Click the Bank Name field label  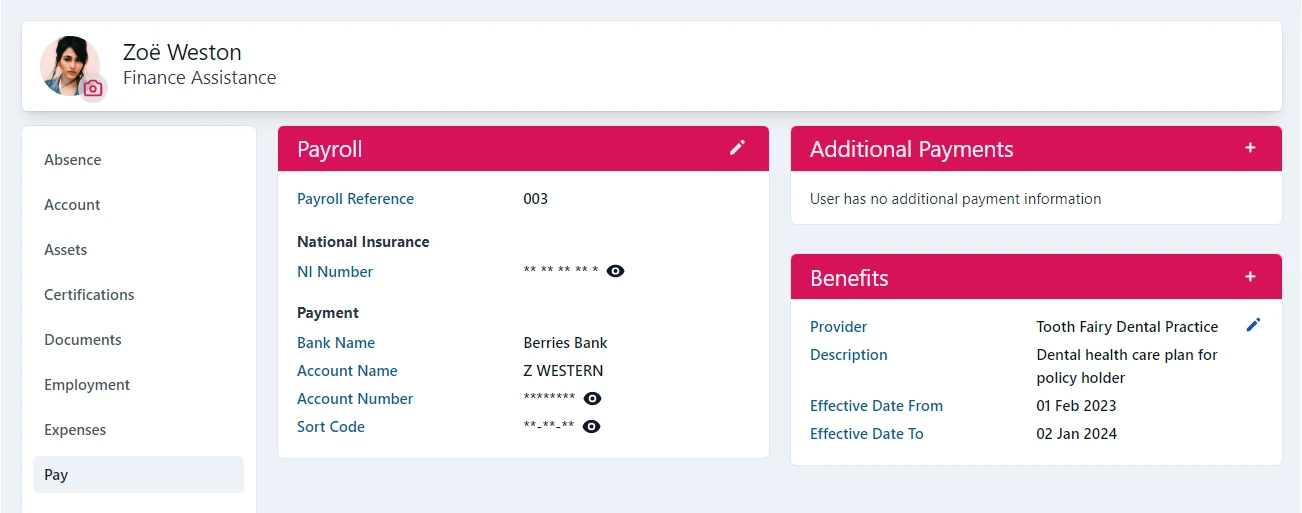(x=336, y=343)
